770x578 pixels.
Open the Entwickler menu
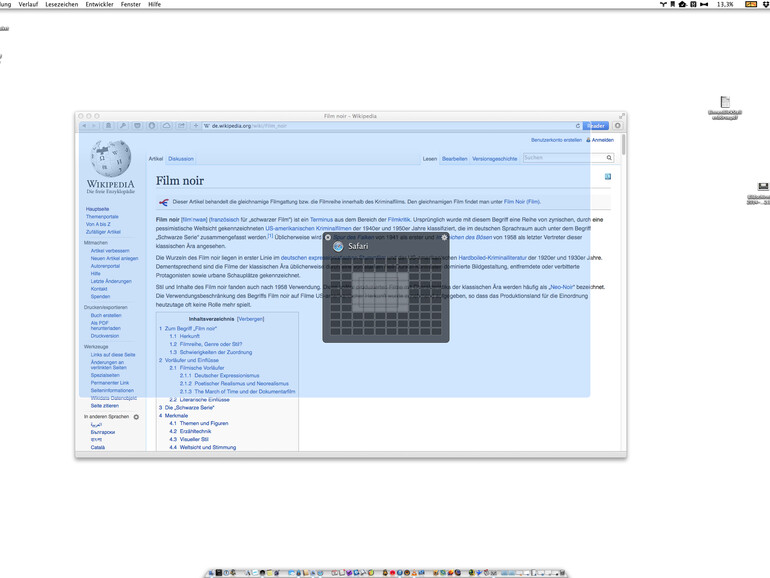pos(100,4)
